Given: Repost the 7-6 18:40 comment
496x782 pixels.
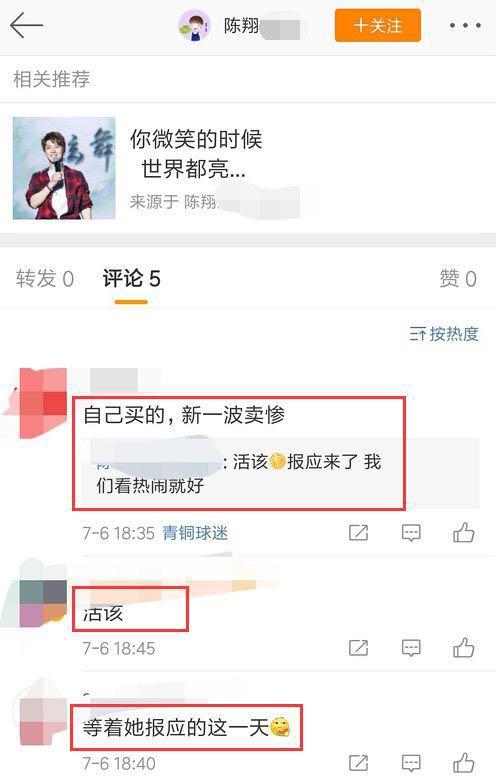Looking at the screenshot, I should [358, 763].
